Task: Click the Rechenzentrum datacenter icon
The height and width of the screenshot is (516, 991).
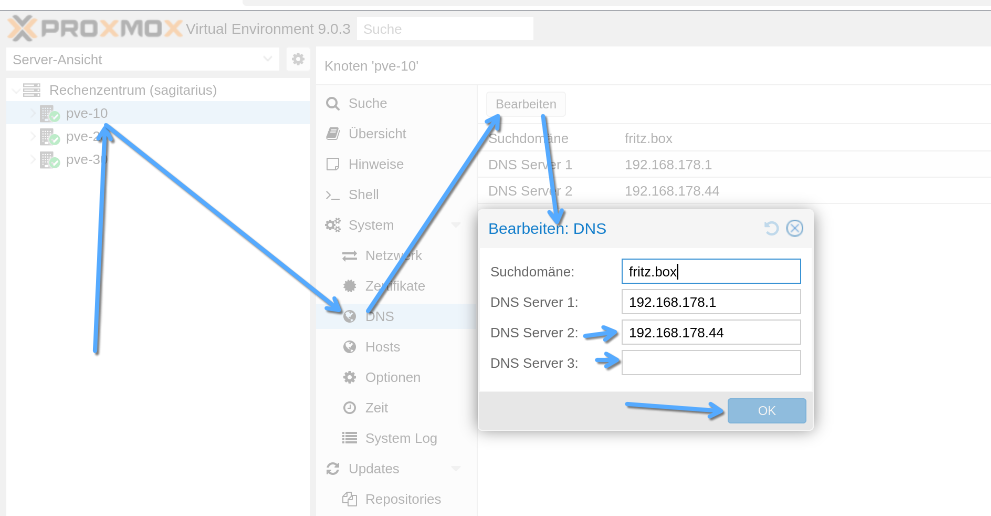Action: tap(31, 90)
